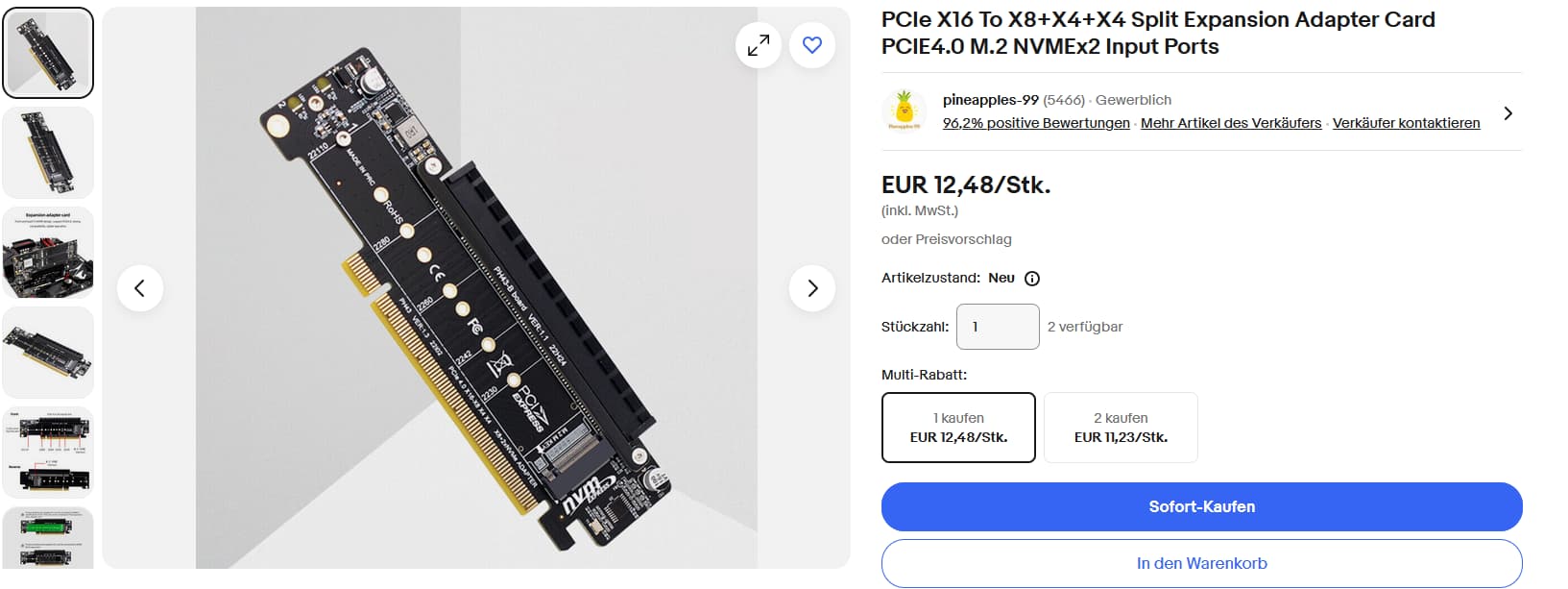Select the '2 kaufen' discount option
The height and width of the screenshot is (589, 1568).
click(1121, 428)
